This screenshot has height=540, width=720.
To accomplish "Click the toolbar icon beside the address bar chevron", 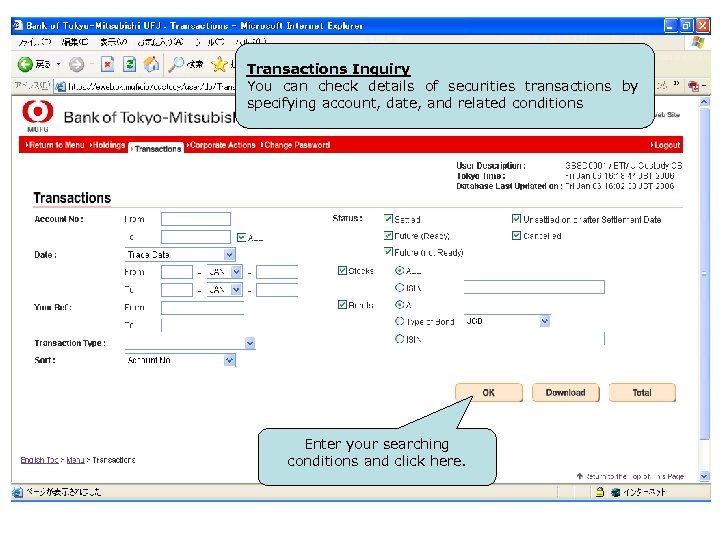I will click(693, 86).
